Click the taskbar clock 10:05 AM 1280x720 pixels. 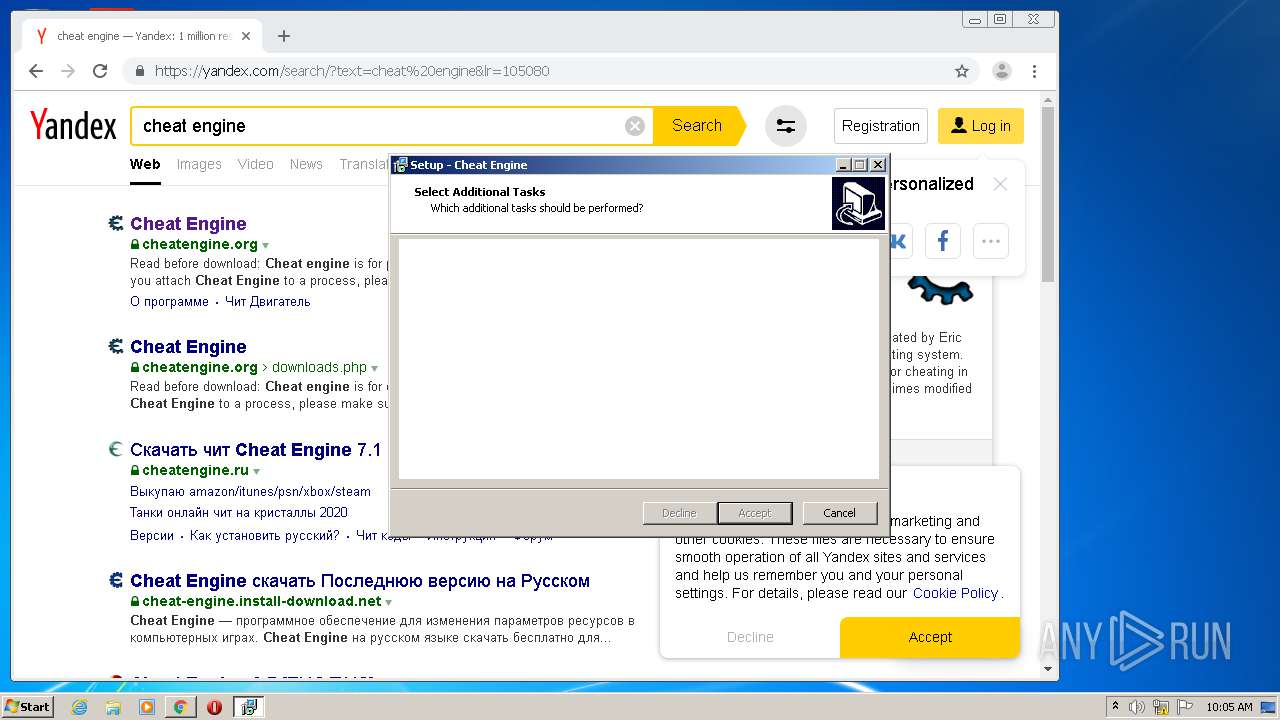click(x=1229, y=707)
